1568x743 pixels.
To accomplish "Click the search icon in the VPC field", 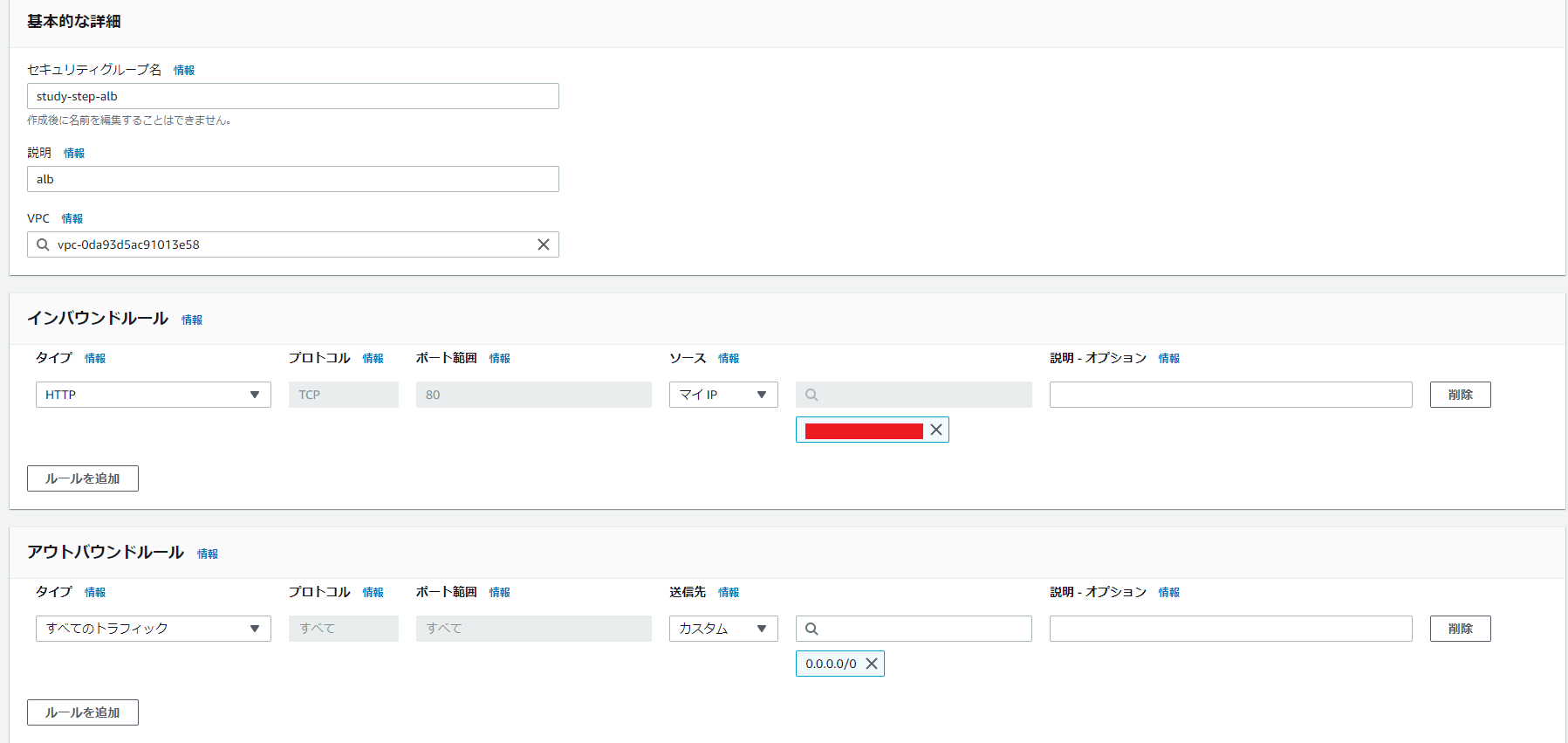I will pyautogui.click(x=43, y=244).
